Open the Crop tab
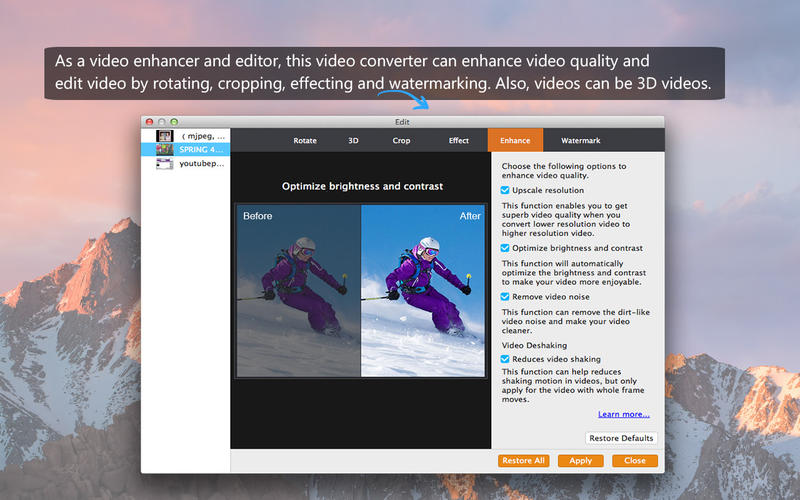800x500 pixels. pos(401,141)
